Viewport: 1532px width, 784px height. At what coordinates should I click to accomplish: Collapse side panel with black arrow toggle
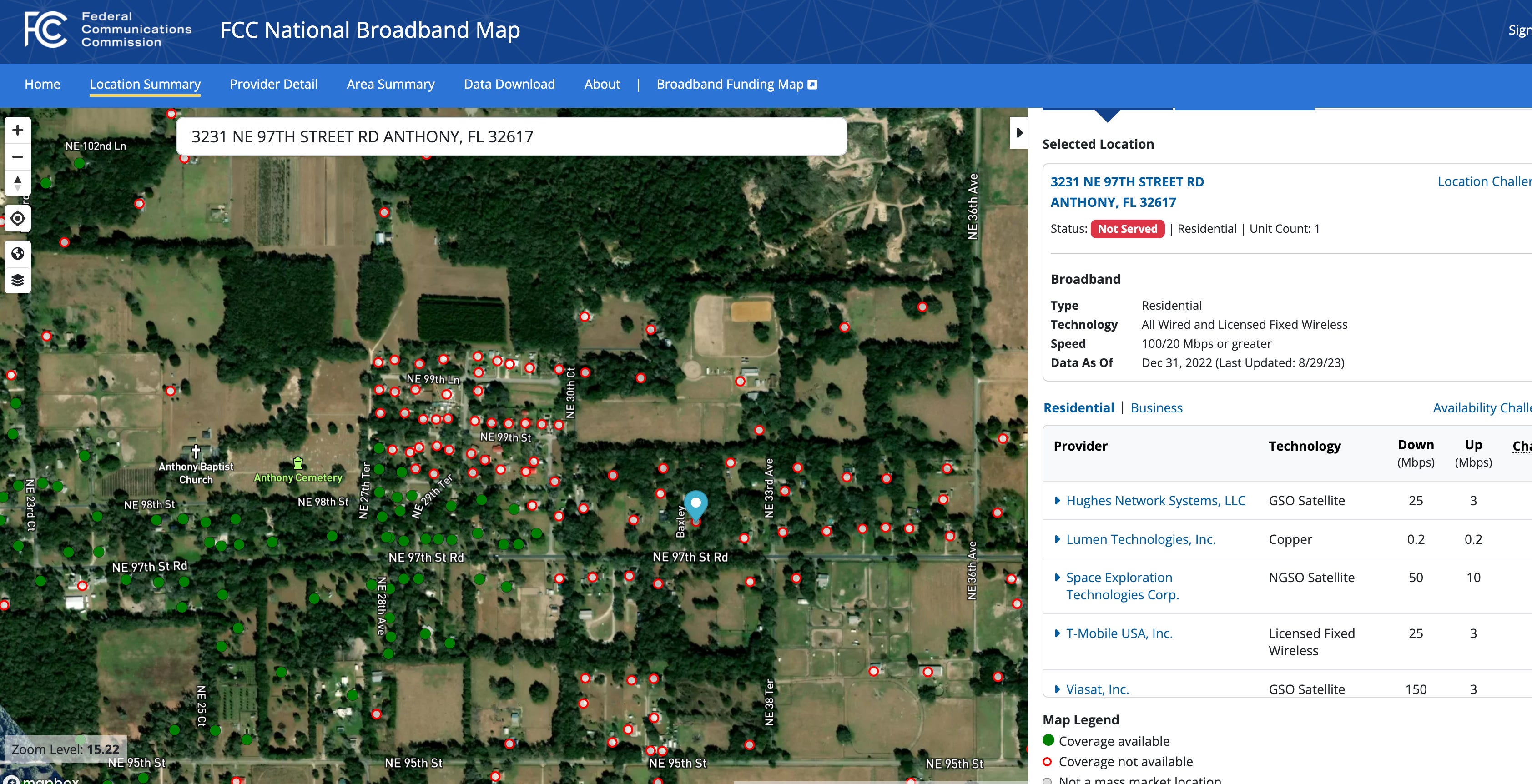(1019, 133)
